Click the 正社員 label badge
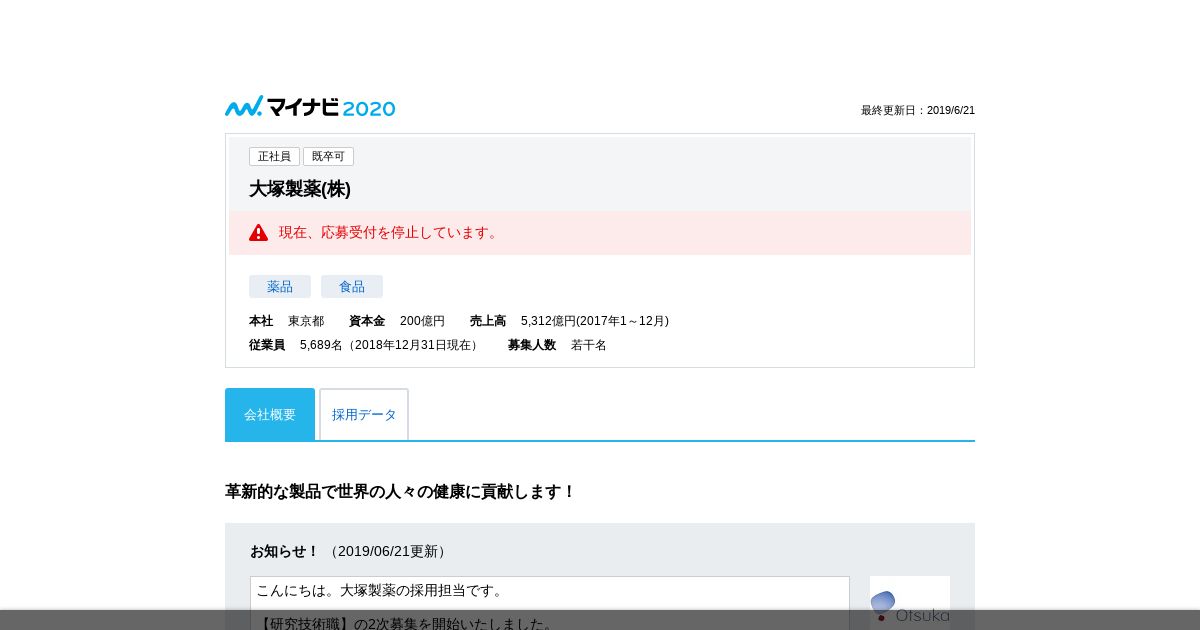Viewport: 1200px width, 630px height. (274, 157)
